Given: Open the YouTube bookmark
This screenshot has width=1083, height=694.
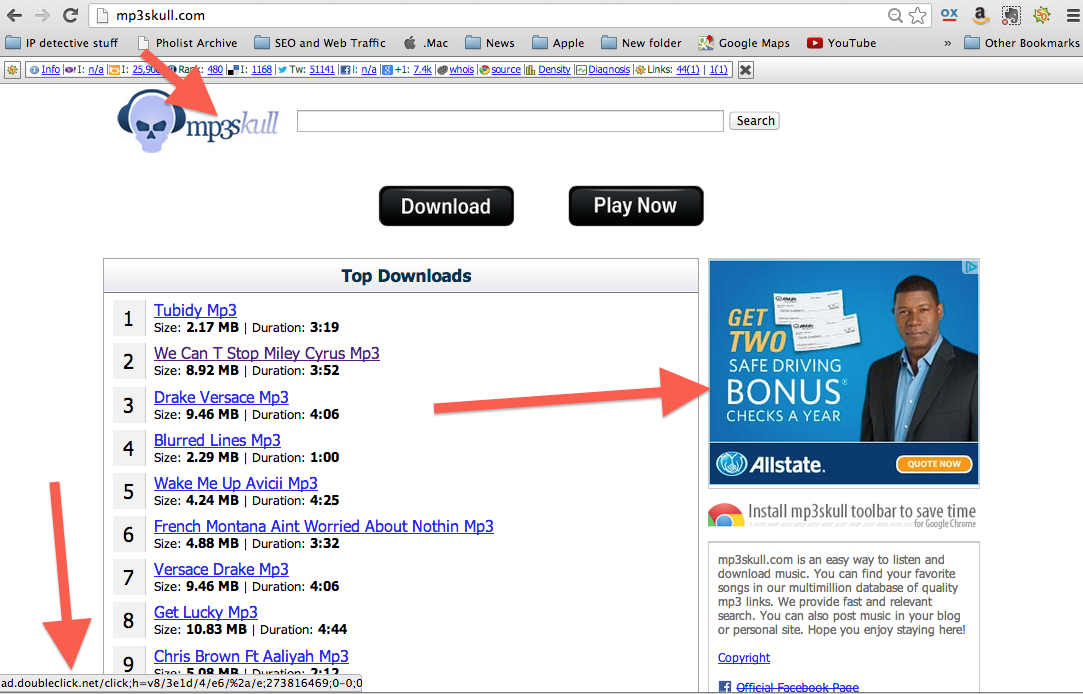Looking at the screenshot, I should tap(841, 43).
